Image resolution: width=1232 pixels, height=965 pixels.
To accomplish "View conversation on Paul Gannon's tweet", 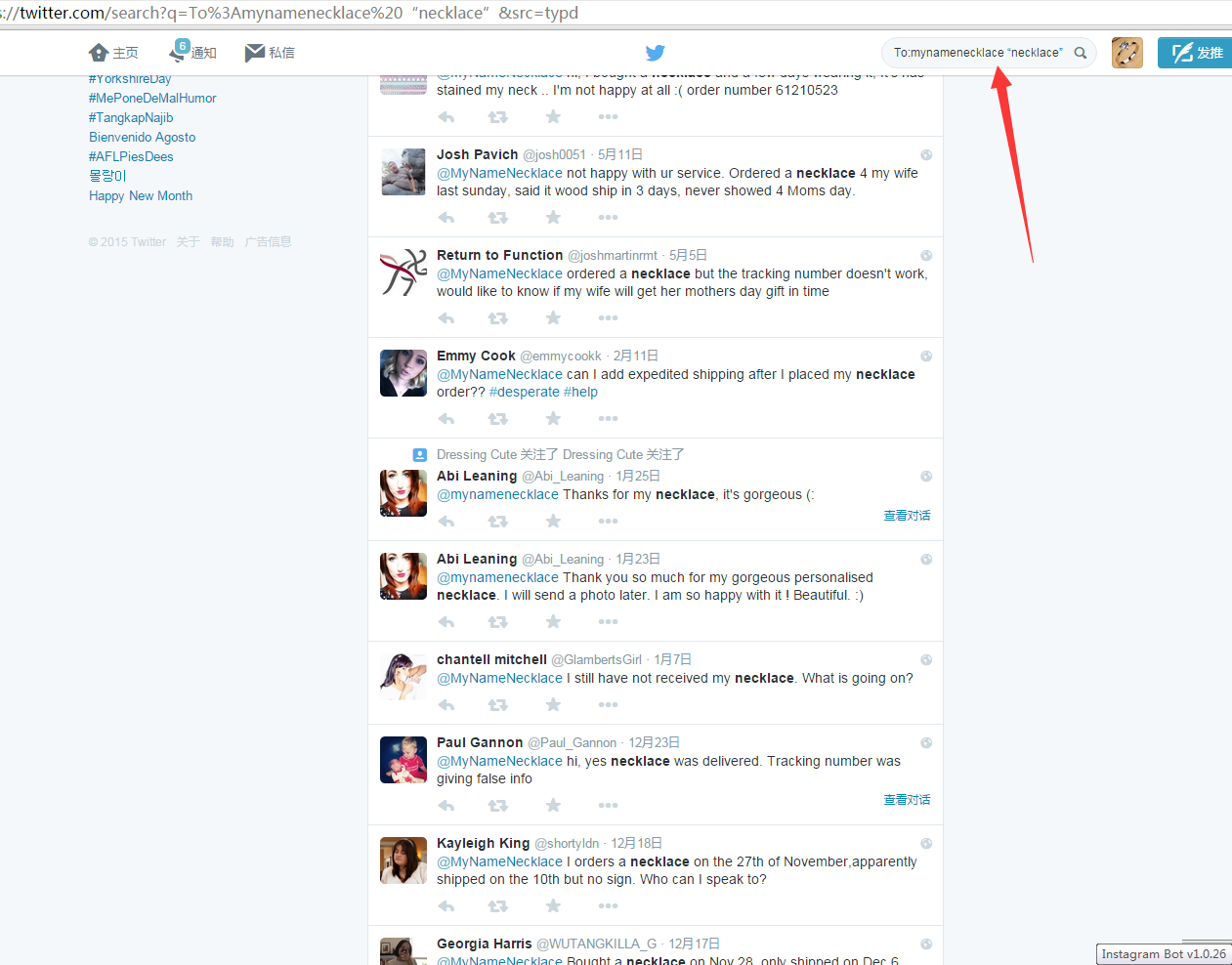I will click(907, 800).
